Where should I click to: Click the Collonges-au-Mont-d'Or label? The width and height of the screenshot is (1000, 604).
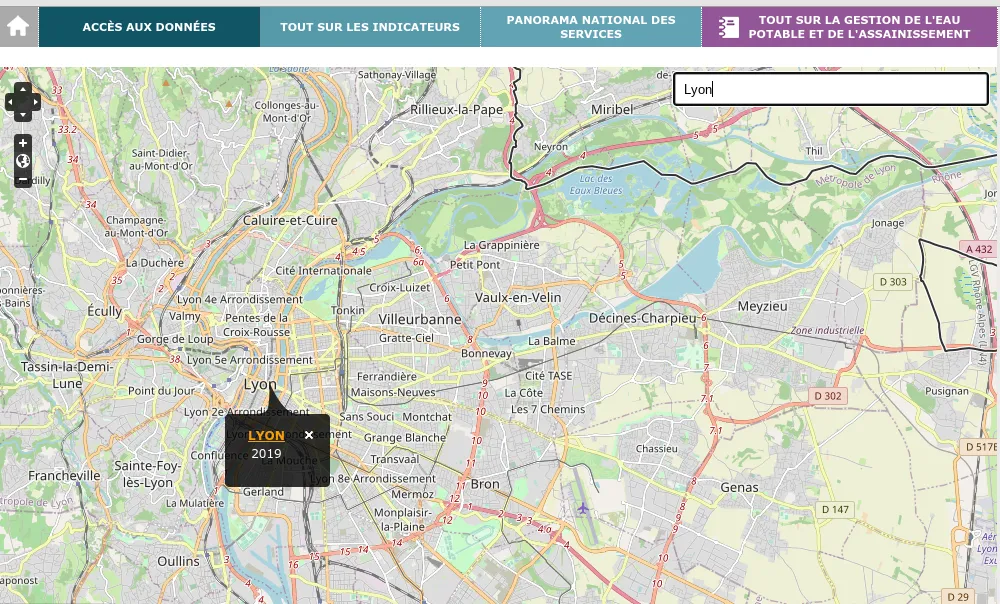(286, 112)
